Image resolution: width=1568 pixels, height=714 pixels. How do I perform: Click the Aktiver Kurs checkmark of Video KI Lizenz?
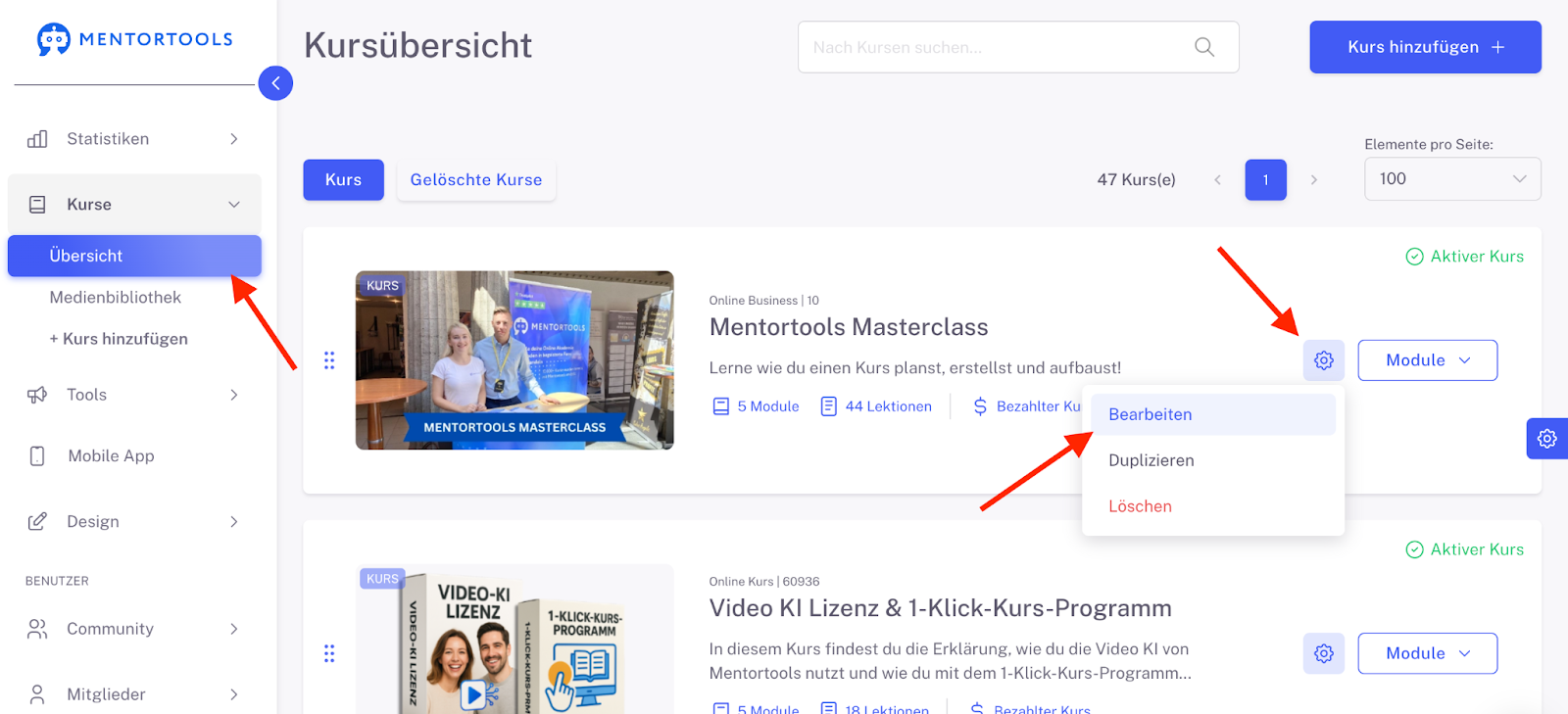[x=1415, y=549]
